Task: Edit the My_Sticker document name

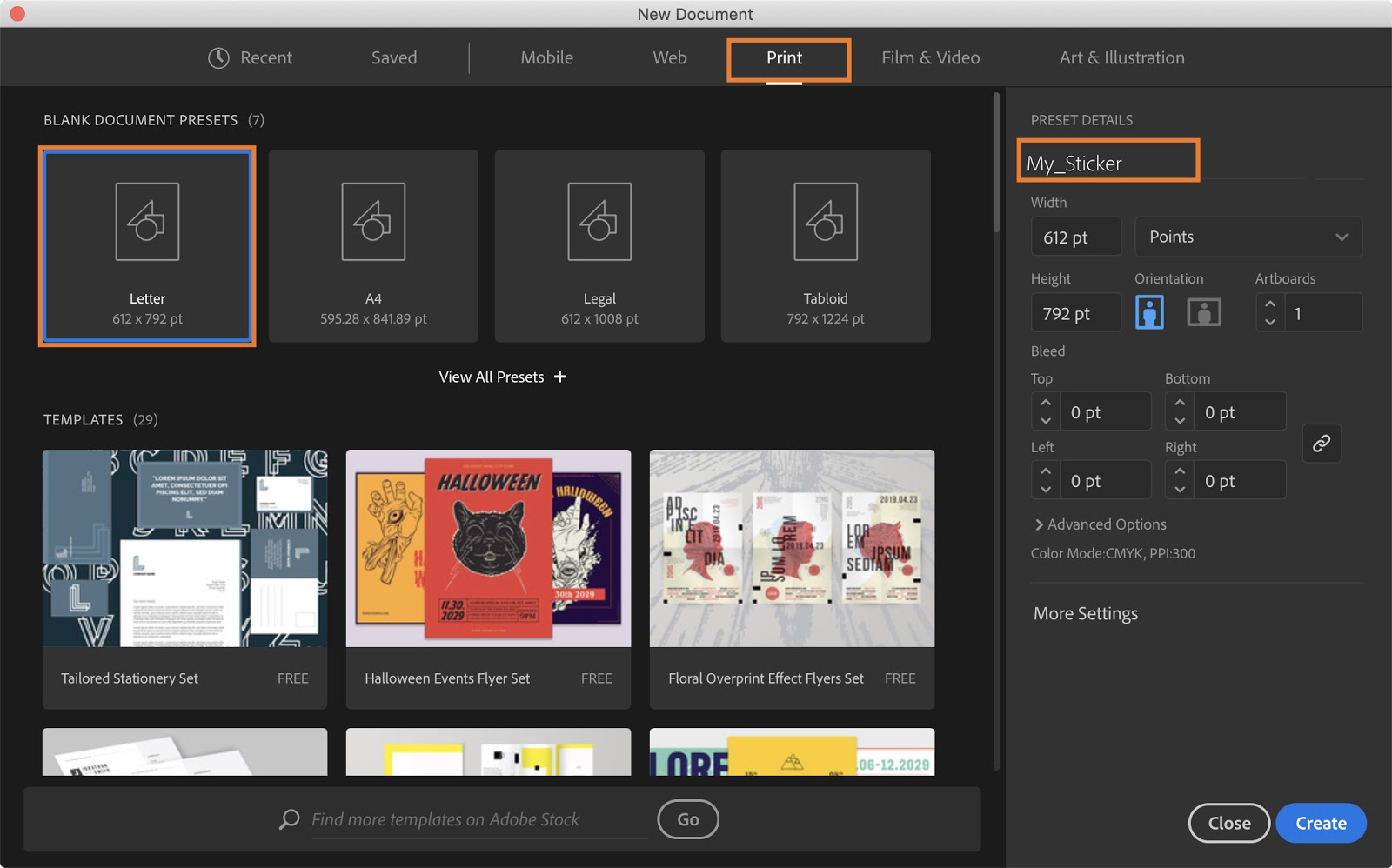Action: click(x=1106, y=162)
